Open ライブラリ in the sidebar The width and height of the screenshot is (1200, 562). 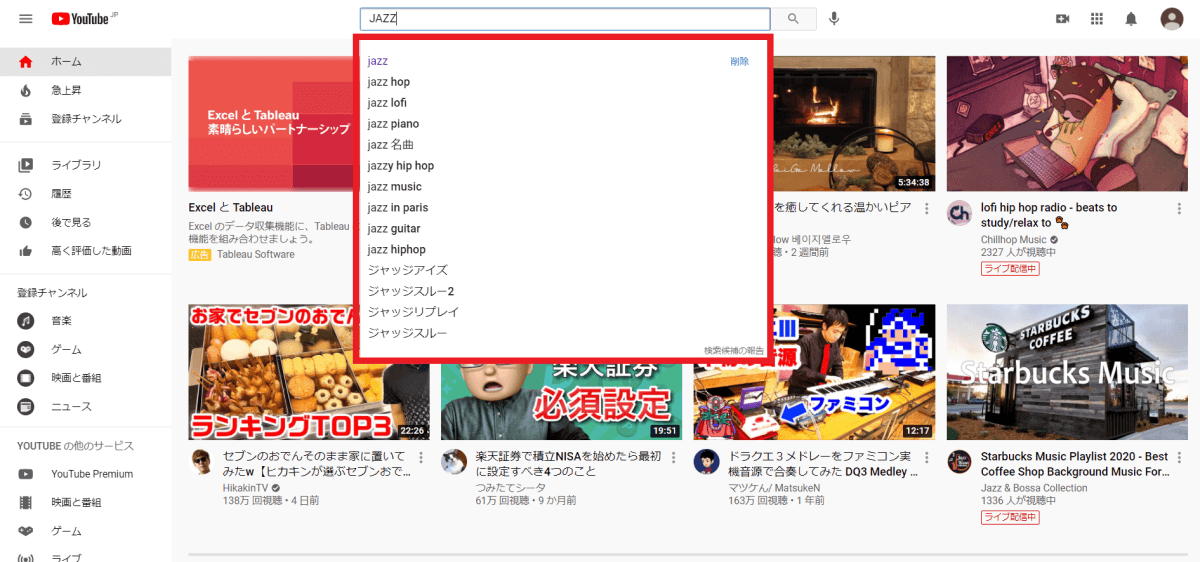86,165
